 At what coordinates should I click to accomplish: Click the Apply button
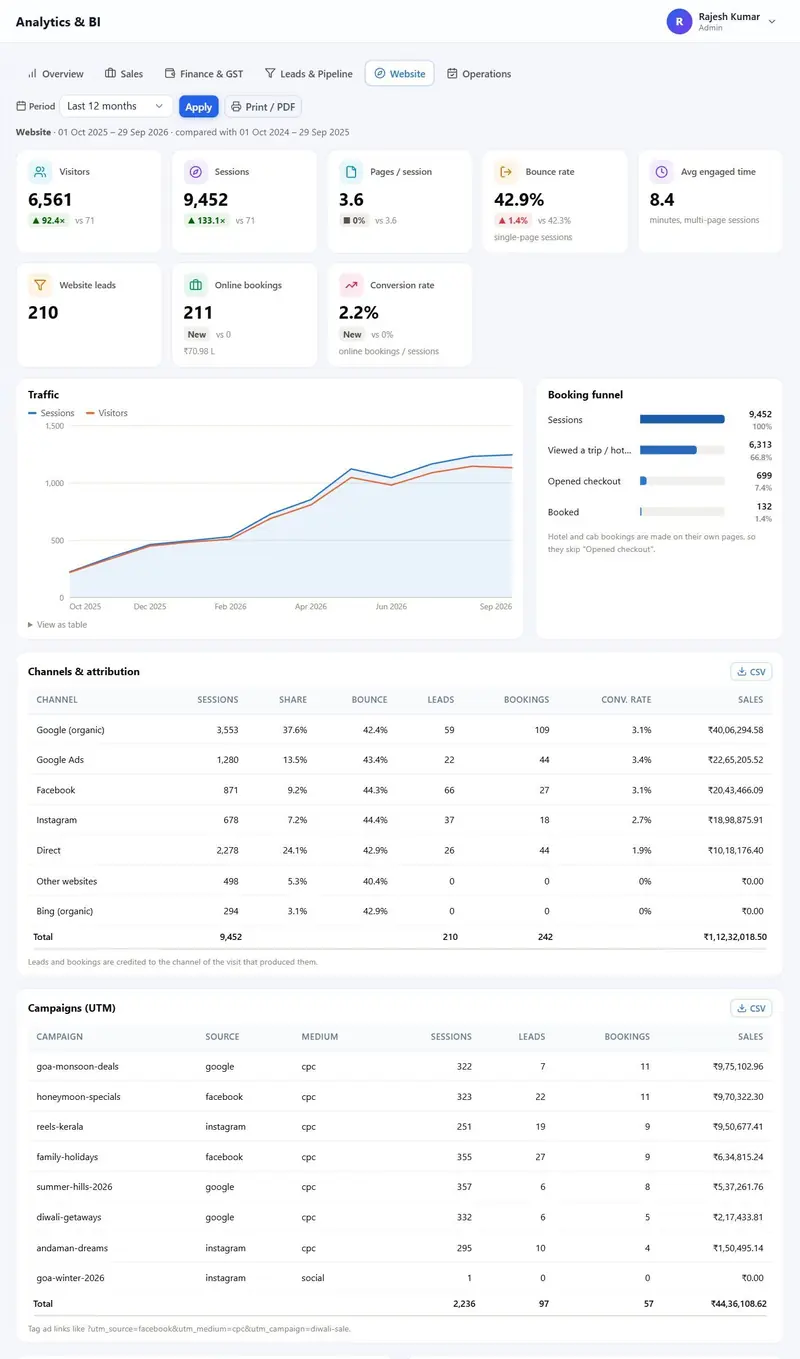[x=199, y=107]
